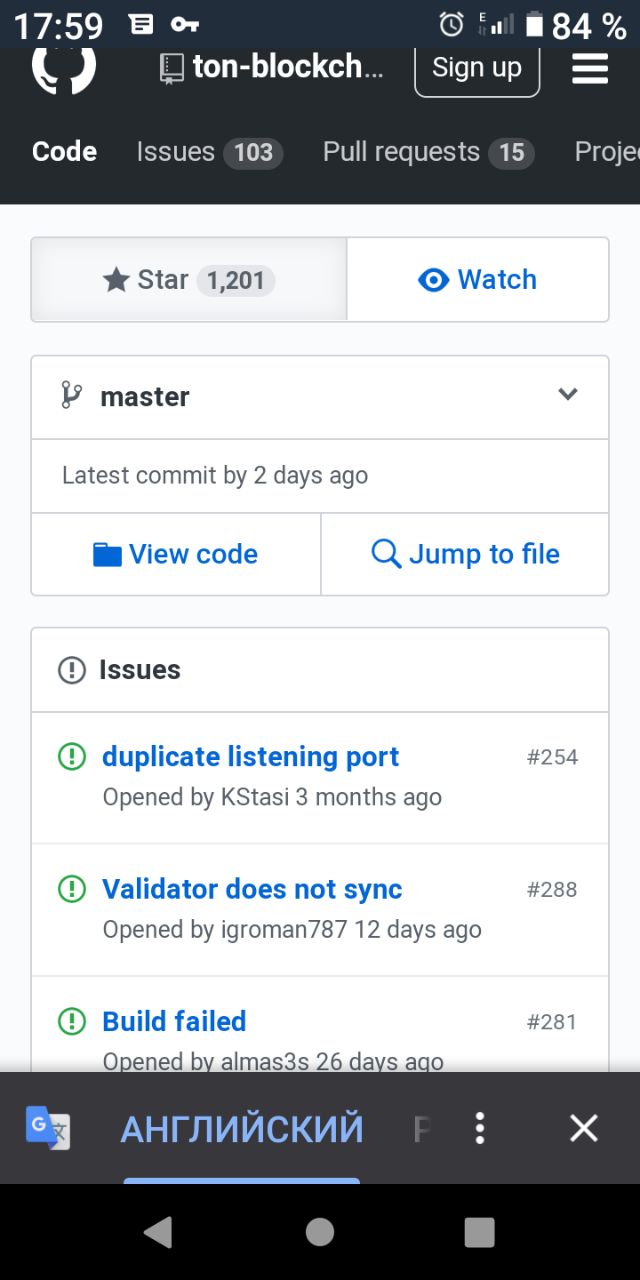Open the Issues tab with 103 count
This screenshot has width=640, height=1280.
click(x=210, y=152)
